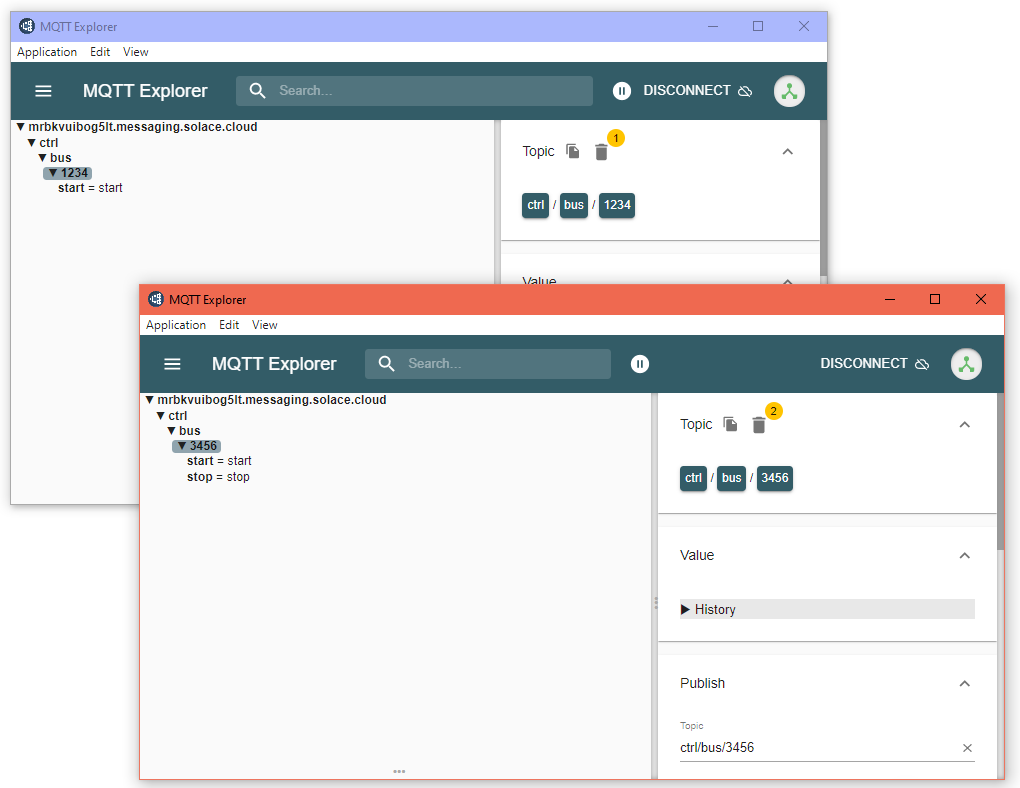Expand History section in Value panel
1020x788 pixels.
pyautogui.click(x=827, y=609)
